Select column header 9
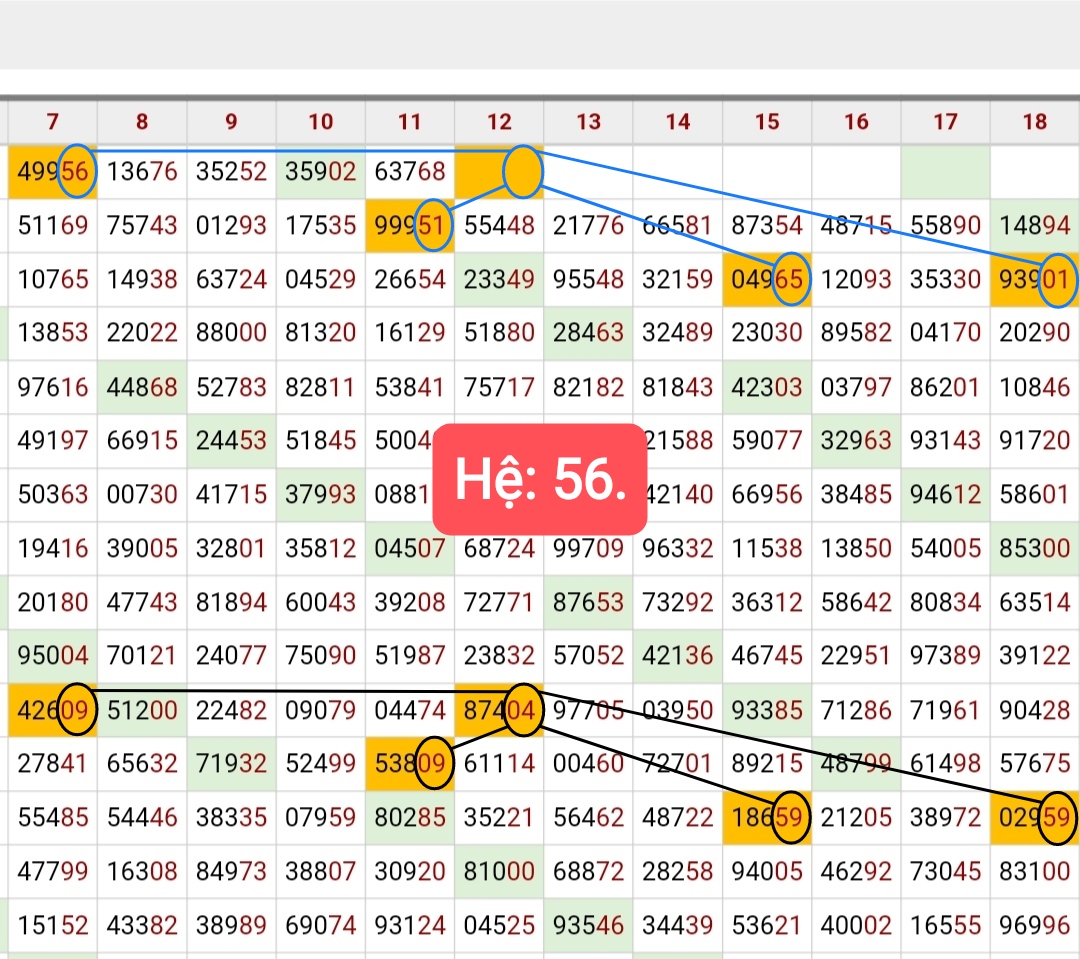 (231, 122)
